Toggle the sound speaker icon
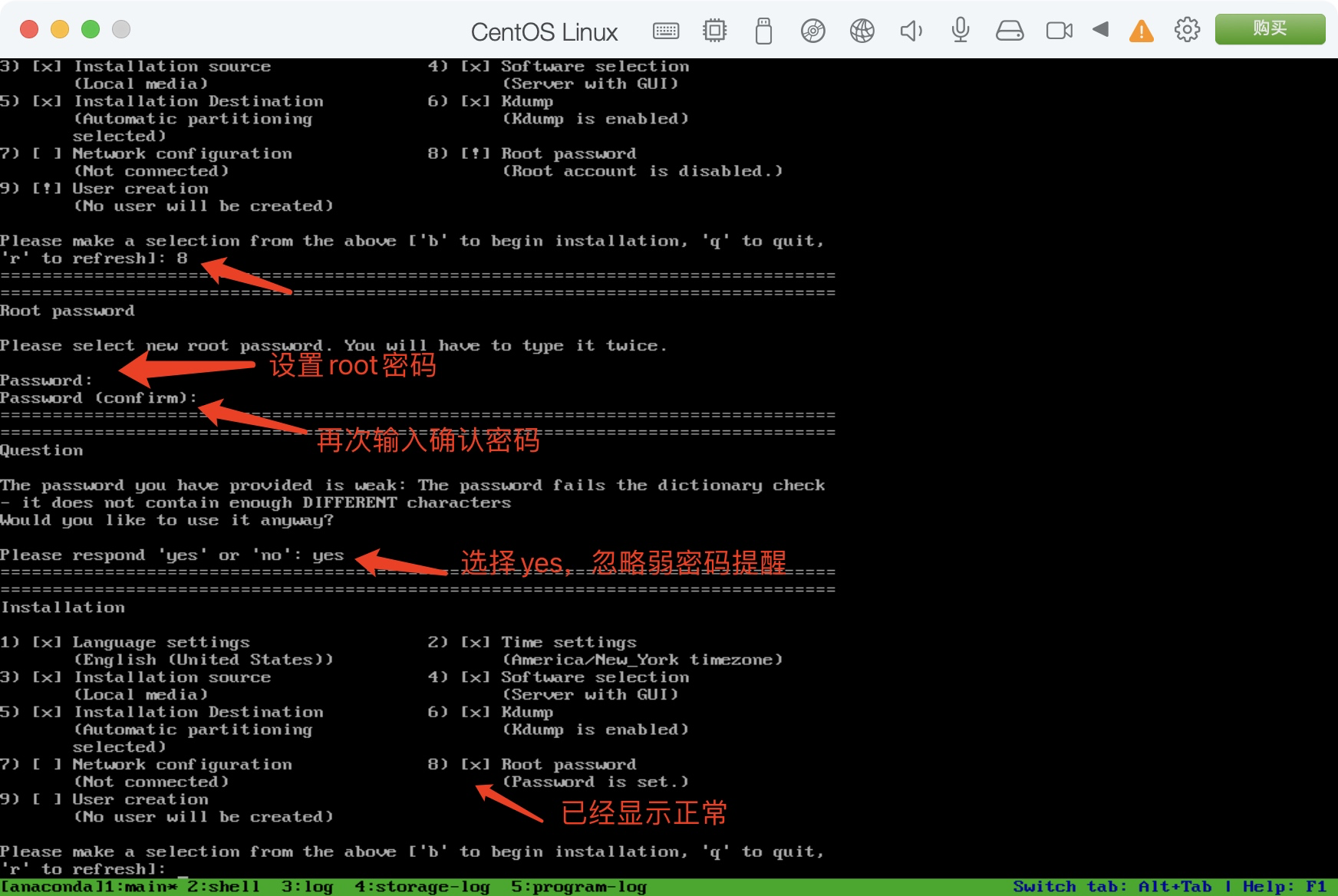This screenshot has width=1338, height=896. click(x=911, y=31)
